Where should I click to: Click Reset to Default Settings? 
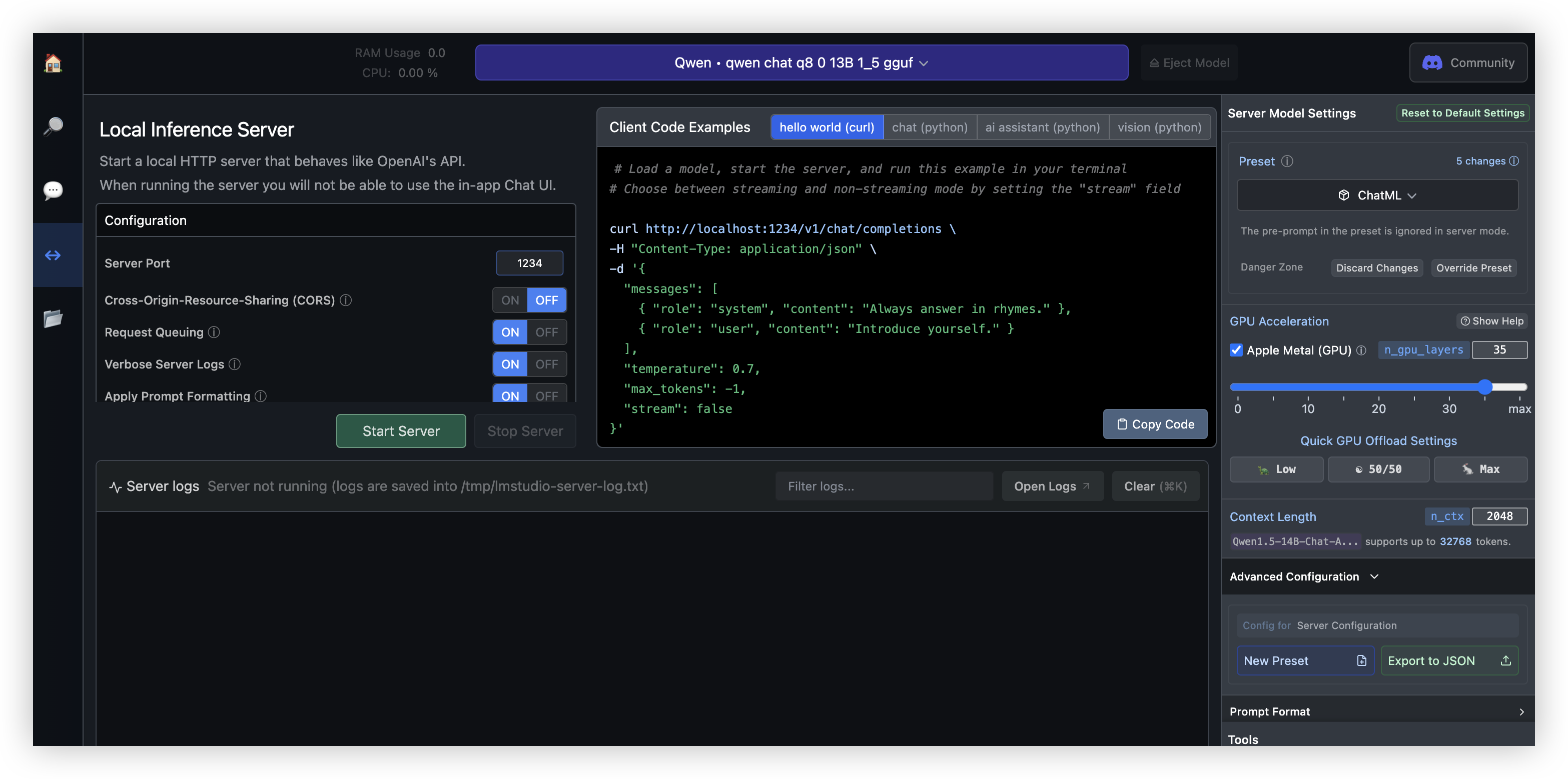coord(1462,112)
